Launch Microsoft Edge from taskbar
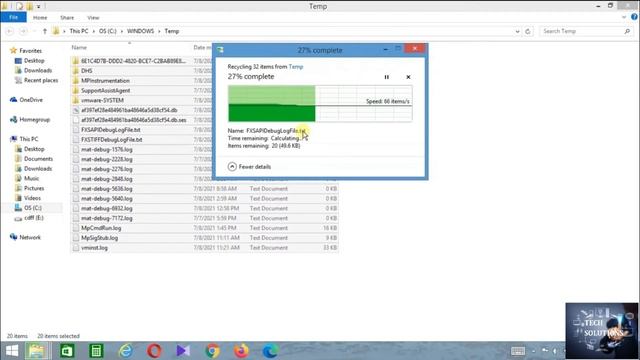The image size is (640, 360). (270, 351)
